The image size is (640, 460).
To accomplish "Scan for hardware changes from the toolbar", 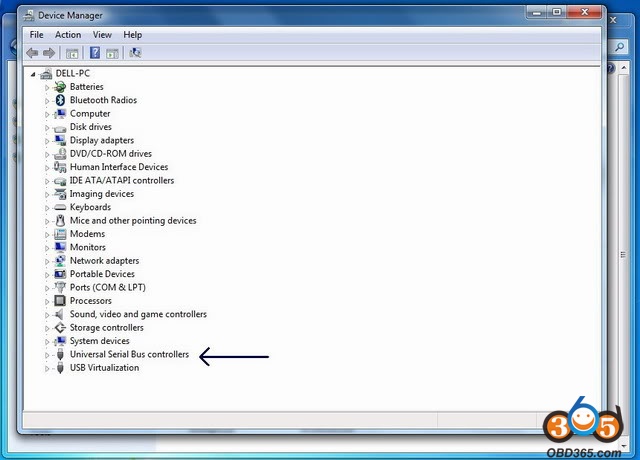I will (135, 53).
